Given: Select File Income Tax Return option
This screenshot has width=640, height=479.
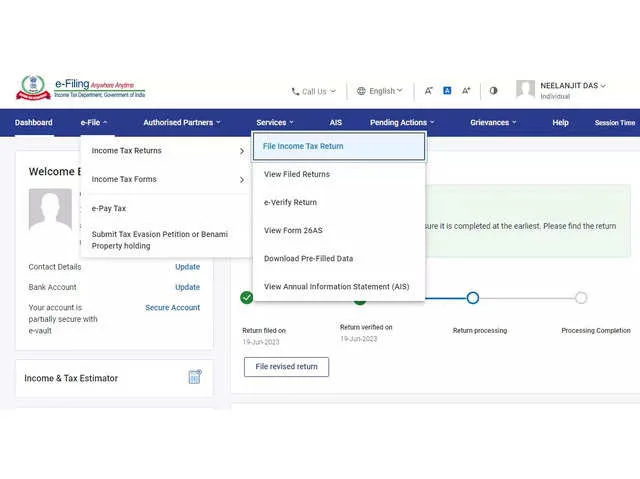Looking at the screenshot, I should pyautogui.click(x=338, y=146).
